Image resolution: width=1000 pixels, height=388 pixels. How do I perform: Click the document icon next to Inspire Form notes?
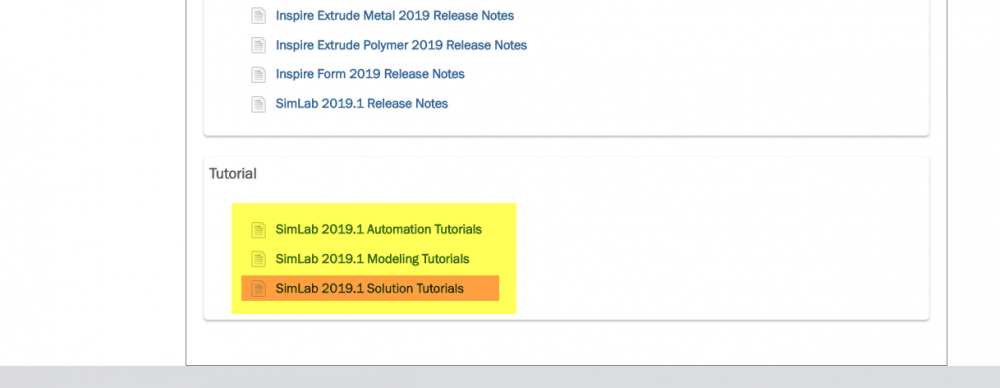pos(258,75)
